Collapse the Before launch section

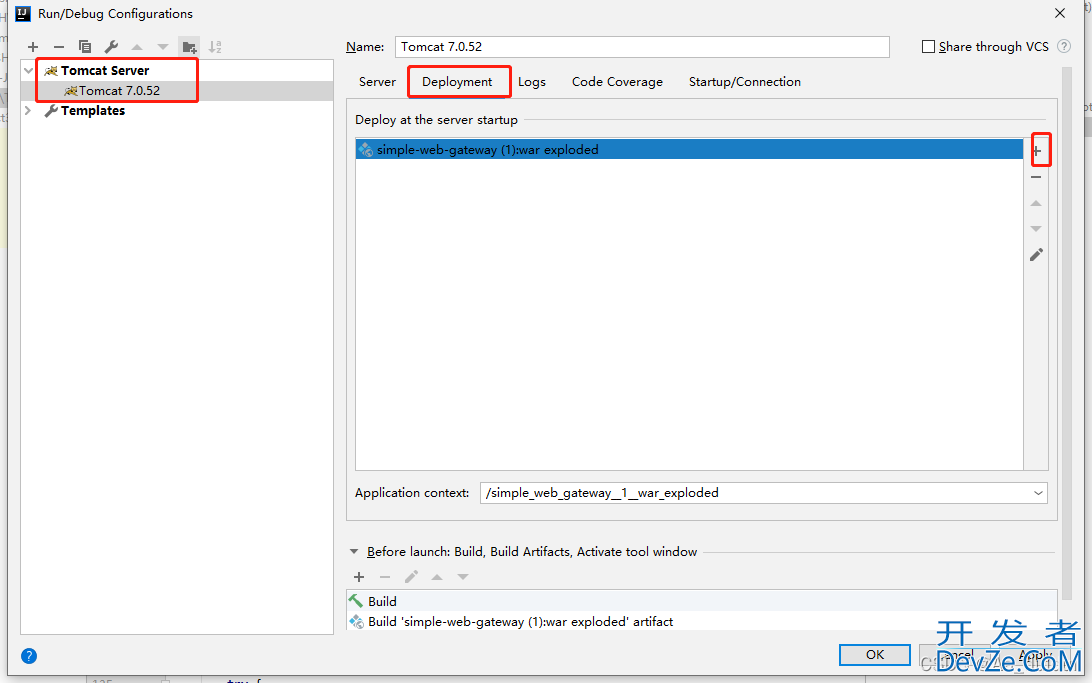[x=354, y=551]
